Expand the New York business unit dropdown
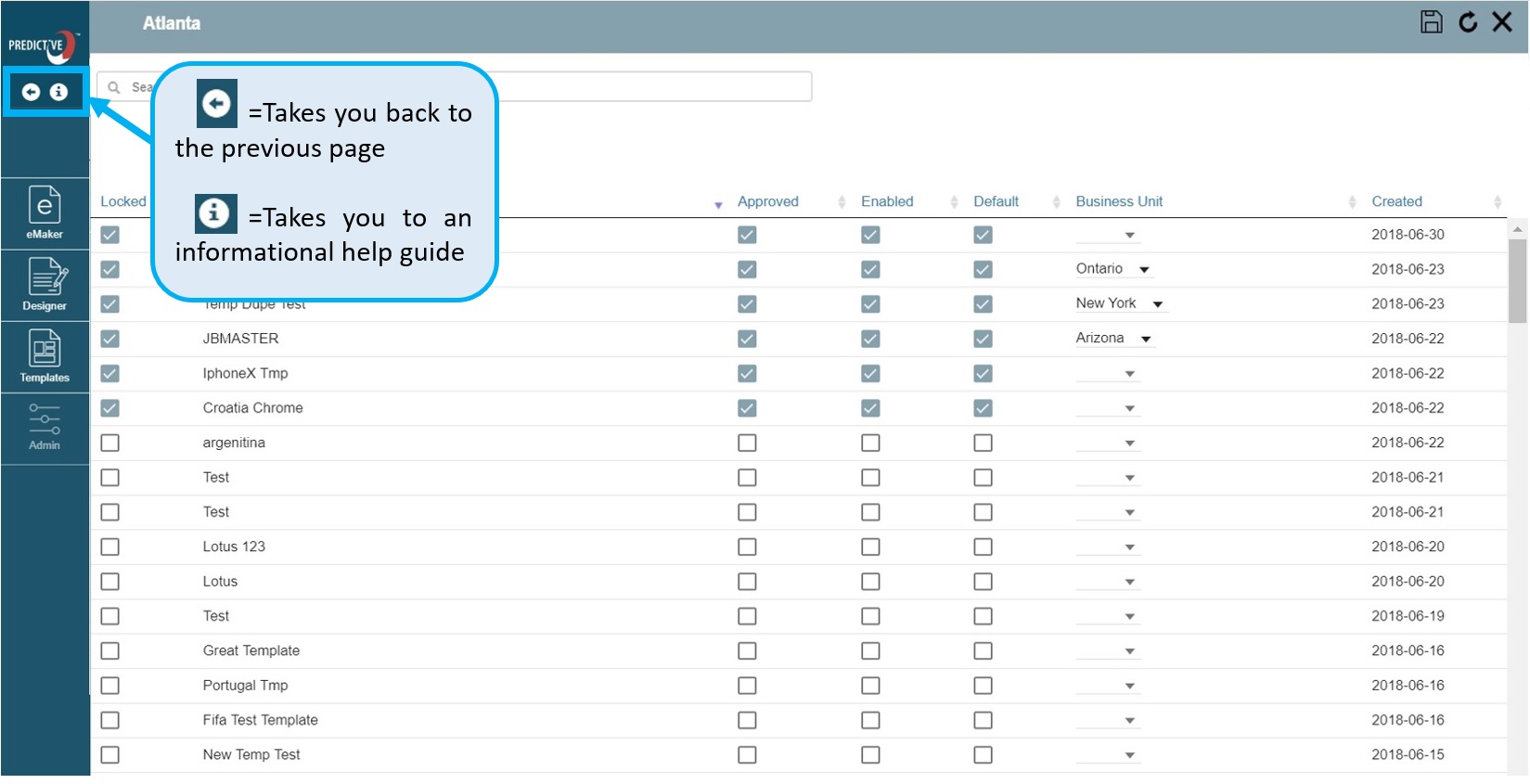Viewport: 1530px width, 784px height. (x=1157, y=304)
